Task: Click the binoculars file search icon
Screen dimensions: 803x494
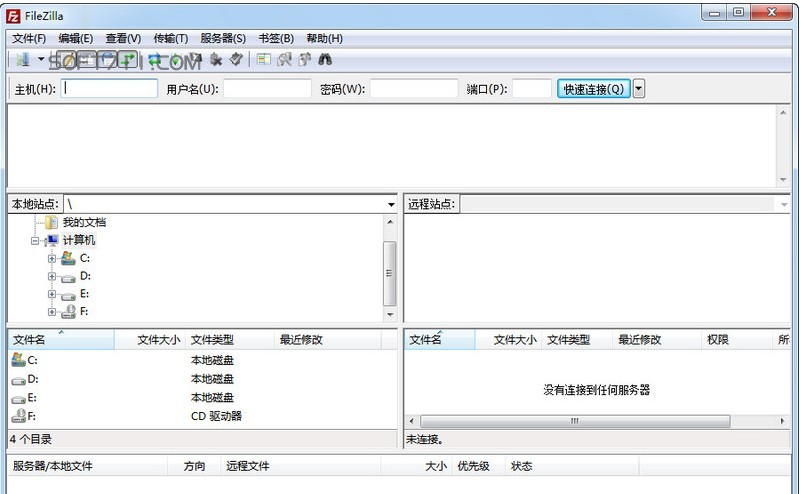Action: pos(325,60)
